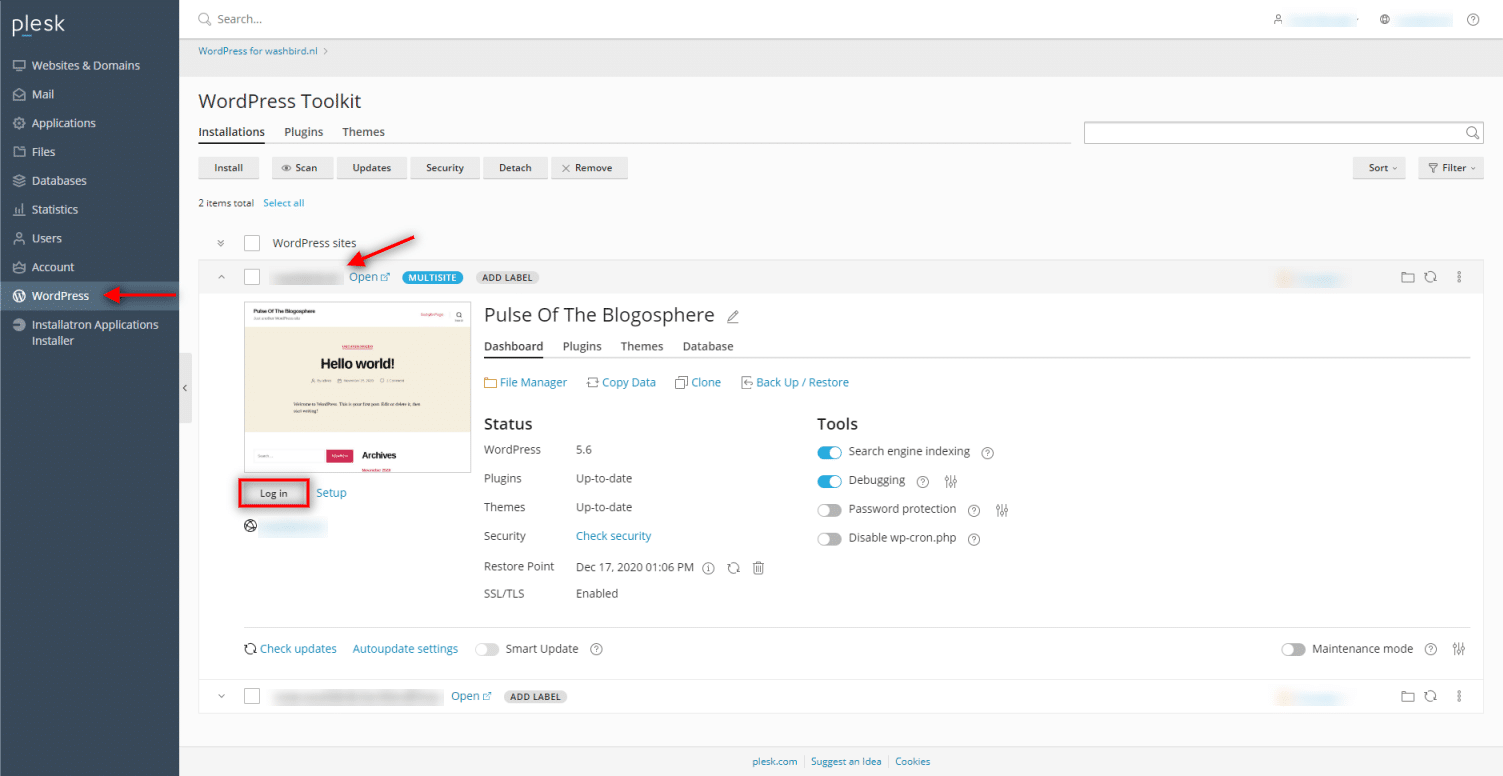The image size is (1503, 776).
Task: Collapse the first installation row
Action: point(221,277)
